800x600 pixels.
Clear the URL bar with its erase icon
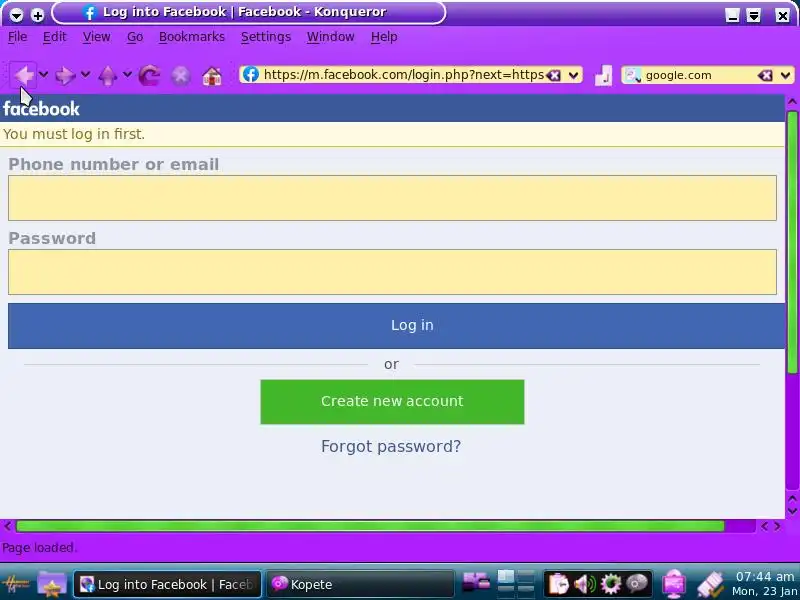click(x=554, y=76)
